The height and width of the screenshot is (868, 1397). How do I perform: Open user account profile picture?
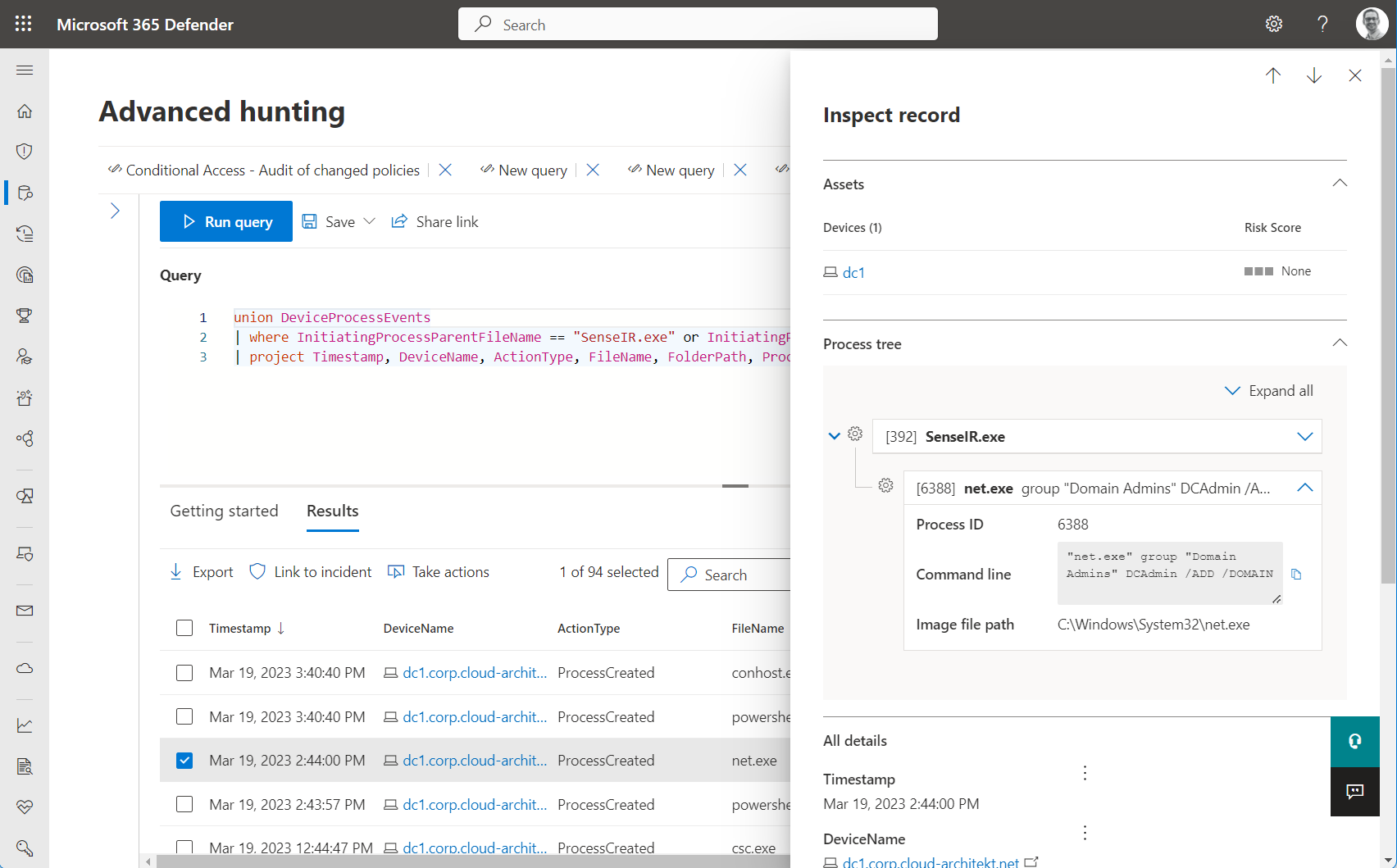coord(1372,24)
